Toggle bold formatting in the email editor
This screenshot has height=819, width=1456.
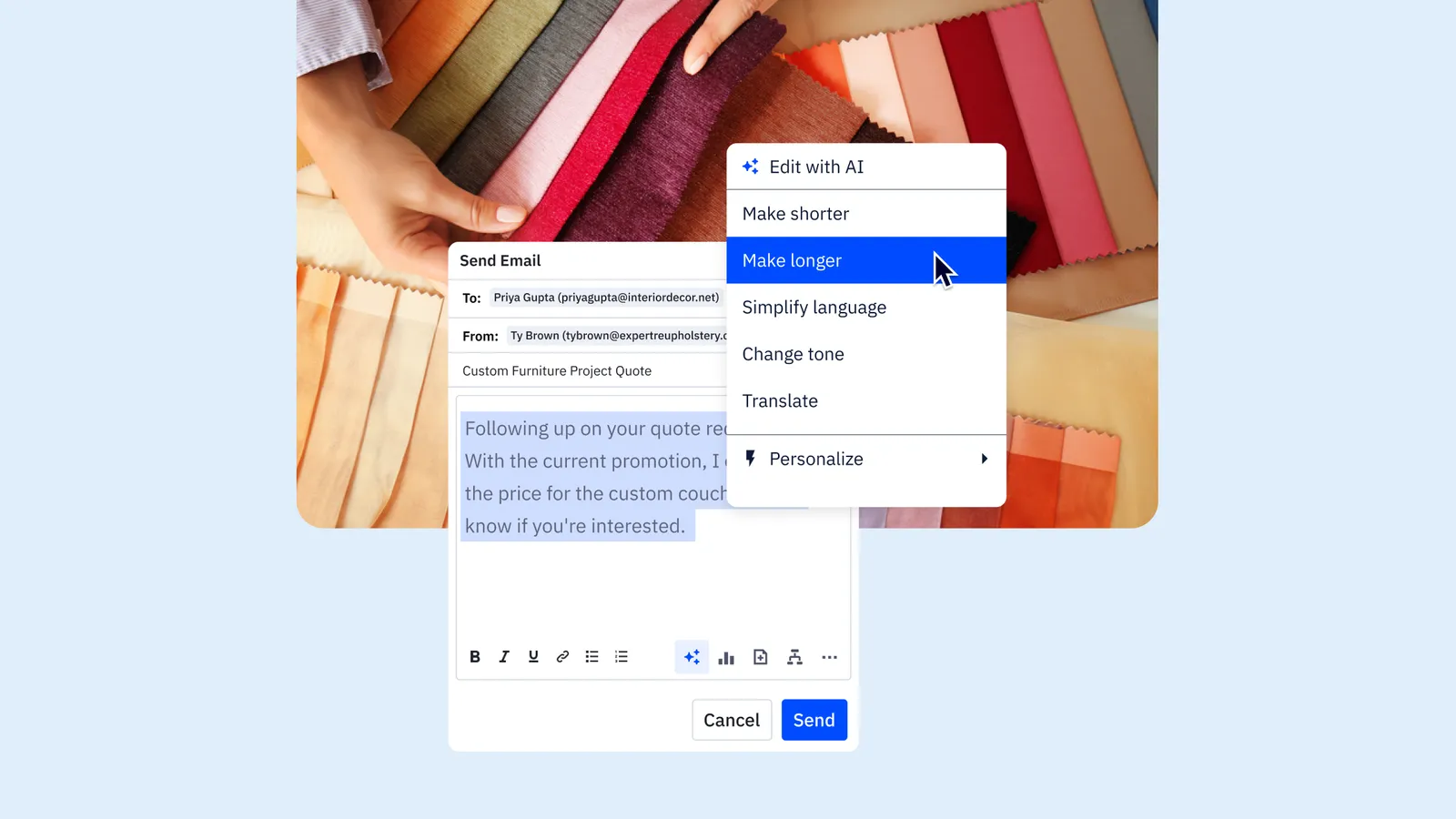click(474, 656)
